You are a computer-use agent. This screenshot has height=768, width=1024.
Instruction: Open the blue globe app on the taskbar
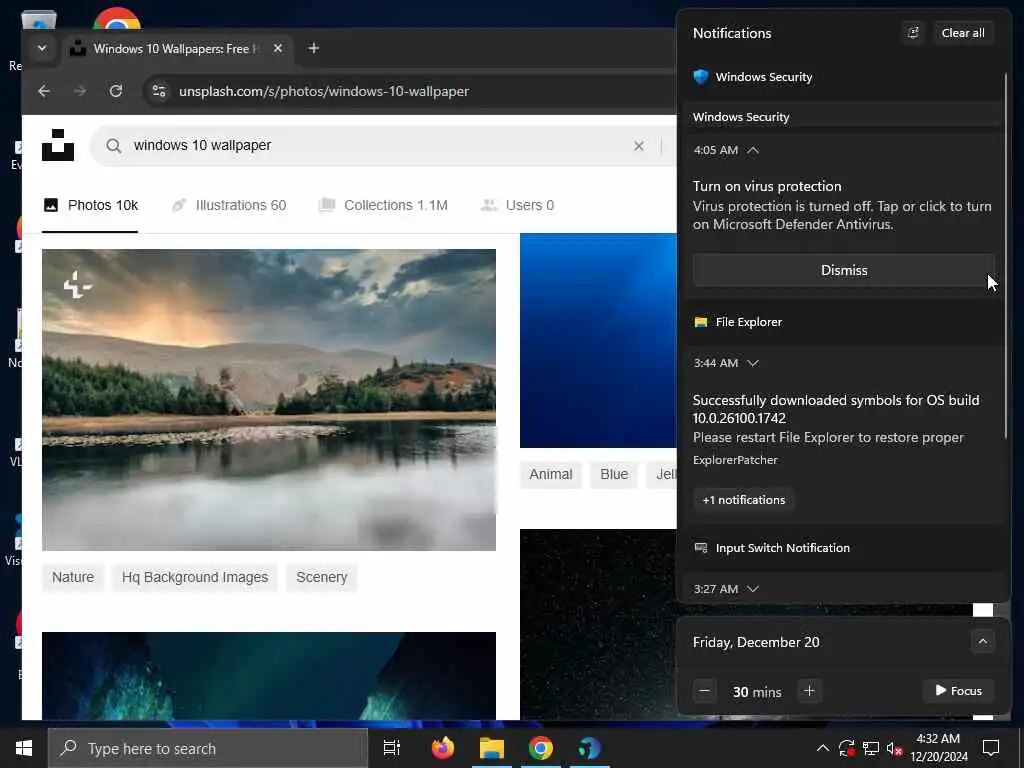pyautogui.click(x=590, y=748)
